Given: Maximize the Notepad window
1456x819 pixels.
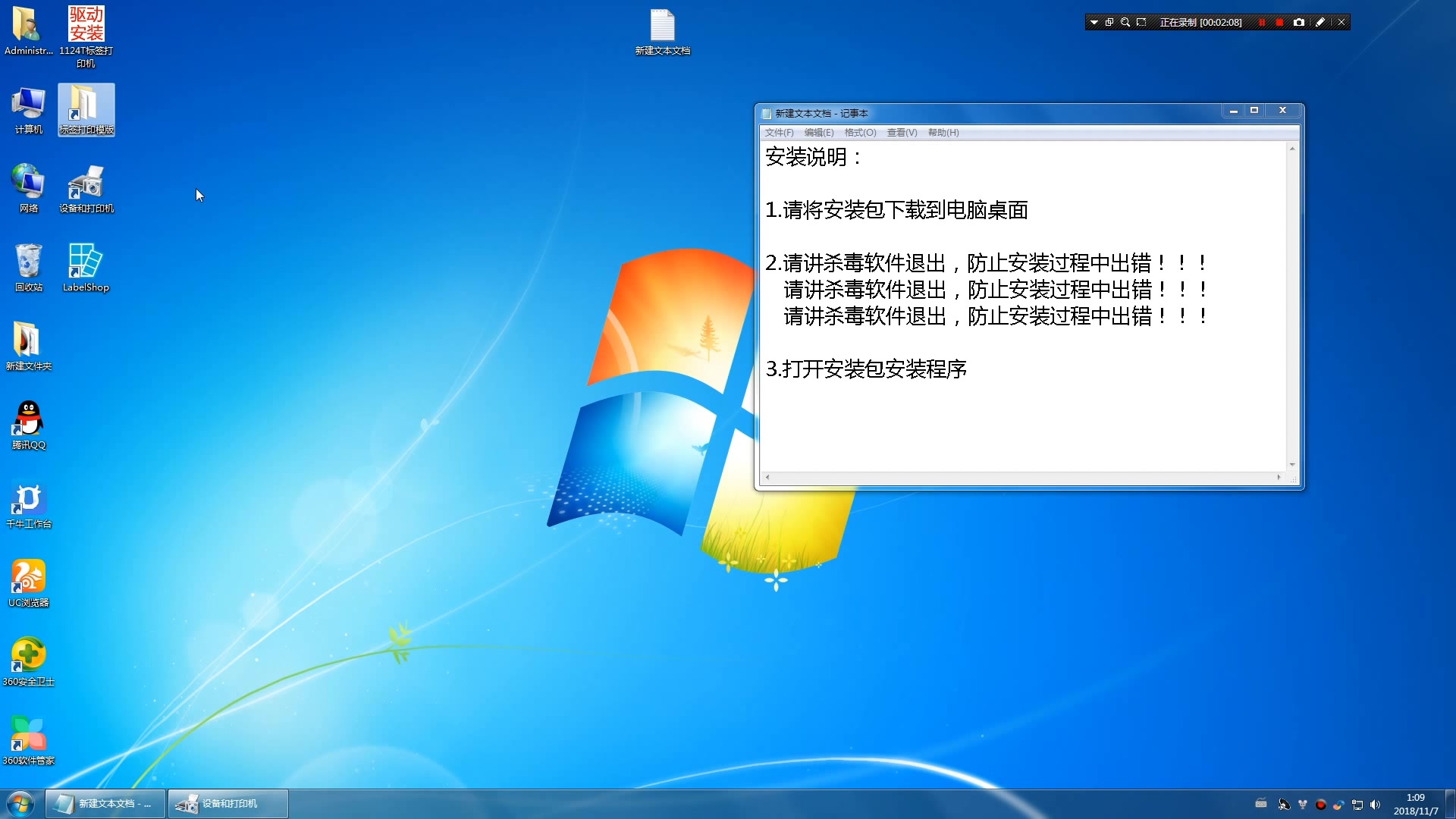Looking at the screenshot, I should coord(1254,111).
